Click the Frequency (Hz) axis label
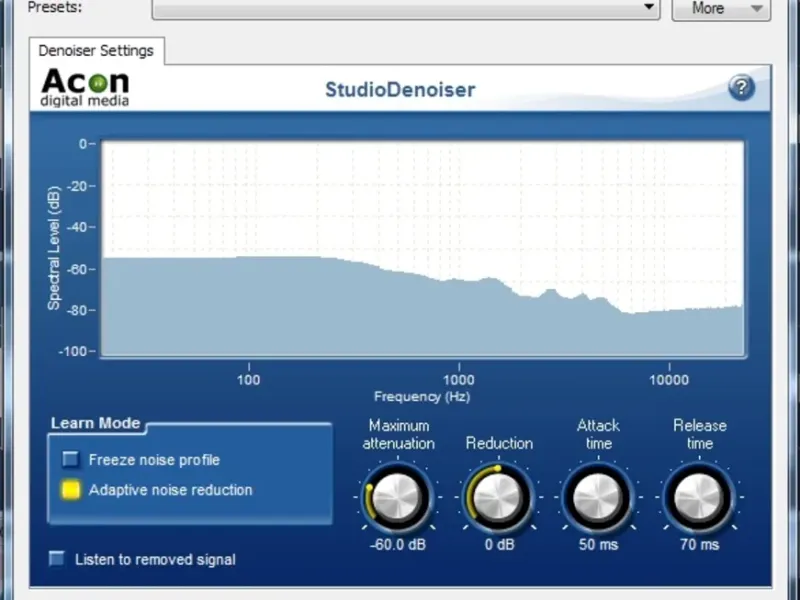This screenshot has height=600, width=800. click(x=422, y=396)
